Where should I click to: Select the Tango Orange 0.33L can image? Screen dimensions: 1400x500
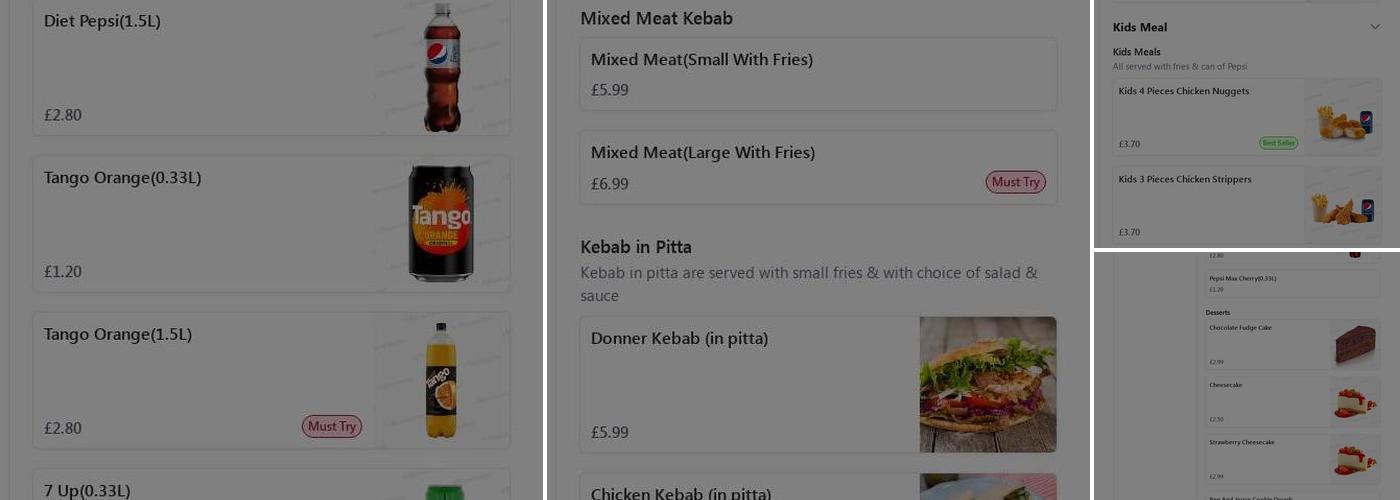pos(441,223)
